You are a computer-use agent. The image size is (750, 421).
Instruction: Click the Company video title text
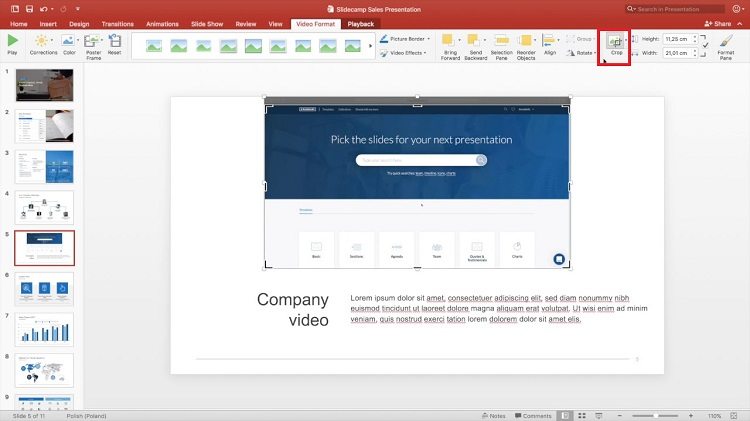click(x=293, y=310)
